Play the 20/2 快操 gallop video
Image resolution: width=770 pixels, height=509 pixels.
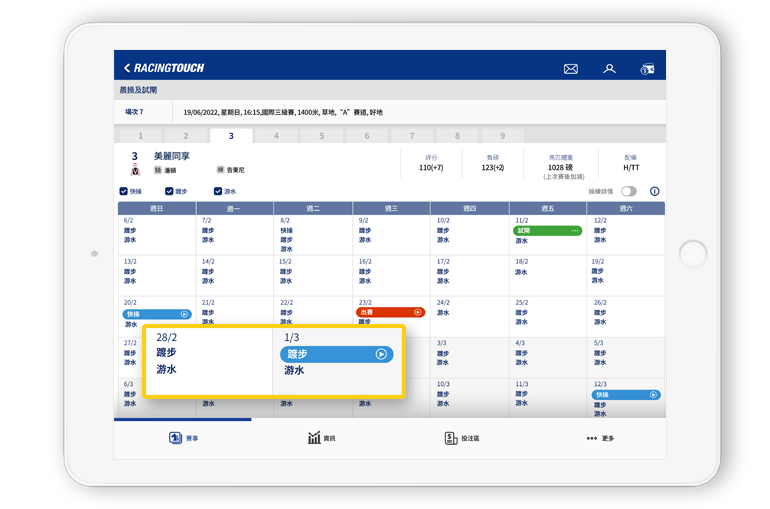pyautogui.click(x=184, y=314)
